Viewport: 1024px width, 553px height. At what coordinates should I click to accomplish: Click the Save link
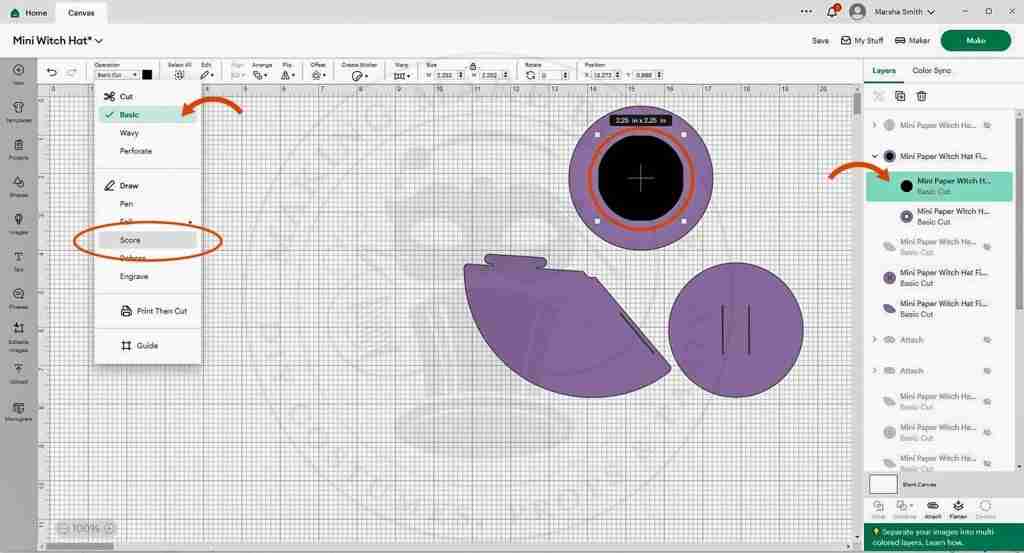coord(820,41)
